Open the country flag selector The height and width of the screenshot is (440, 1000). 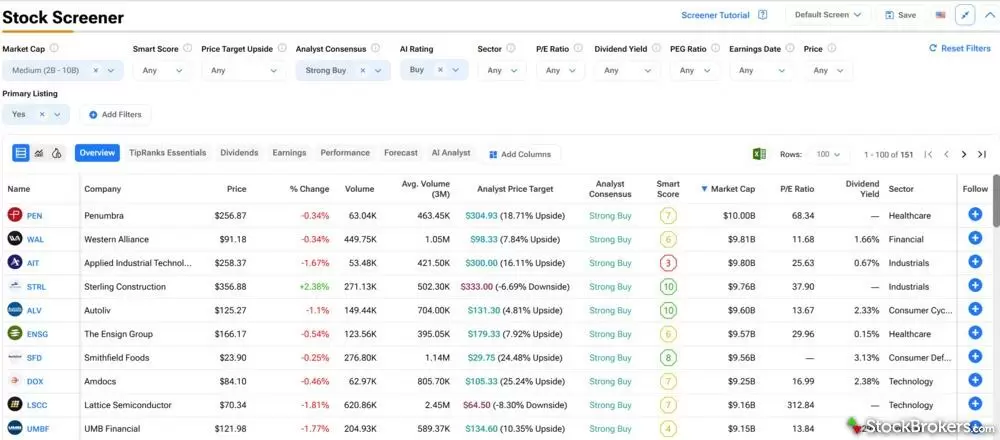tap(940, 15)
